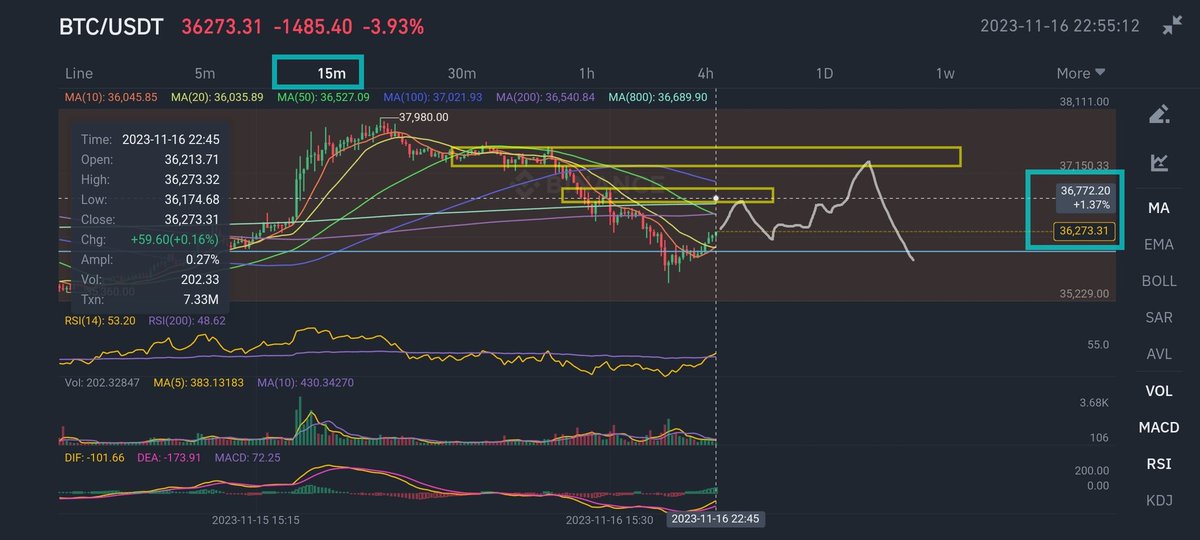Click the MA(50): 36,527.09 legend
The height and width of the screenshot is (540, 1200).
click(x=323, y=97)
